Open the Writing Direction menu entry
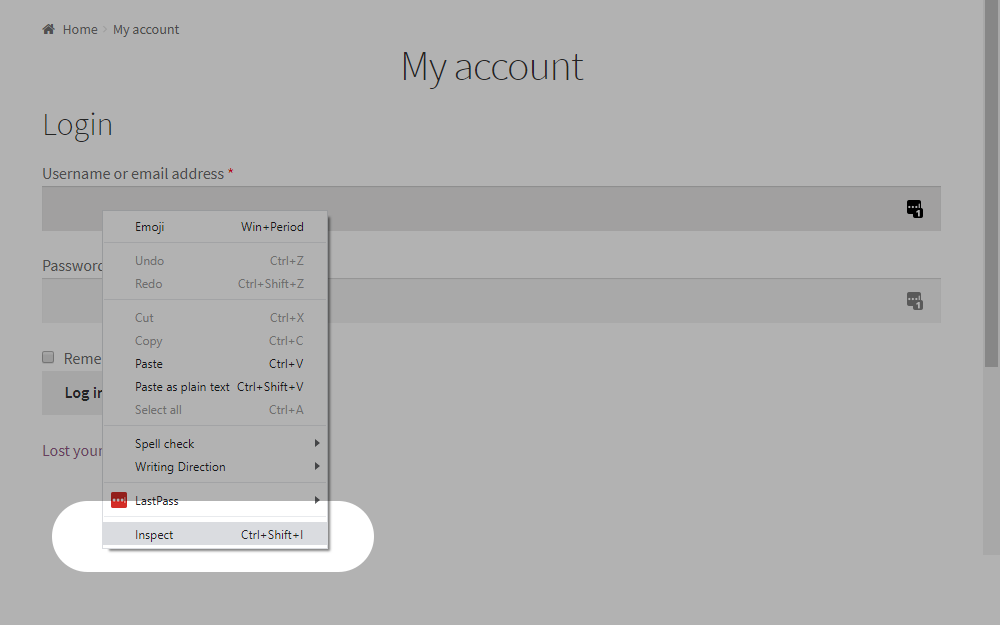The image size is (1000, 625). click(215, 466)
